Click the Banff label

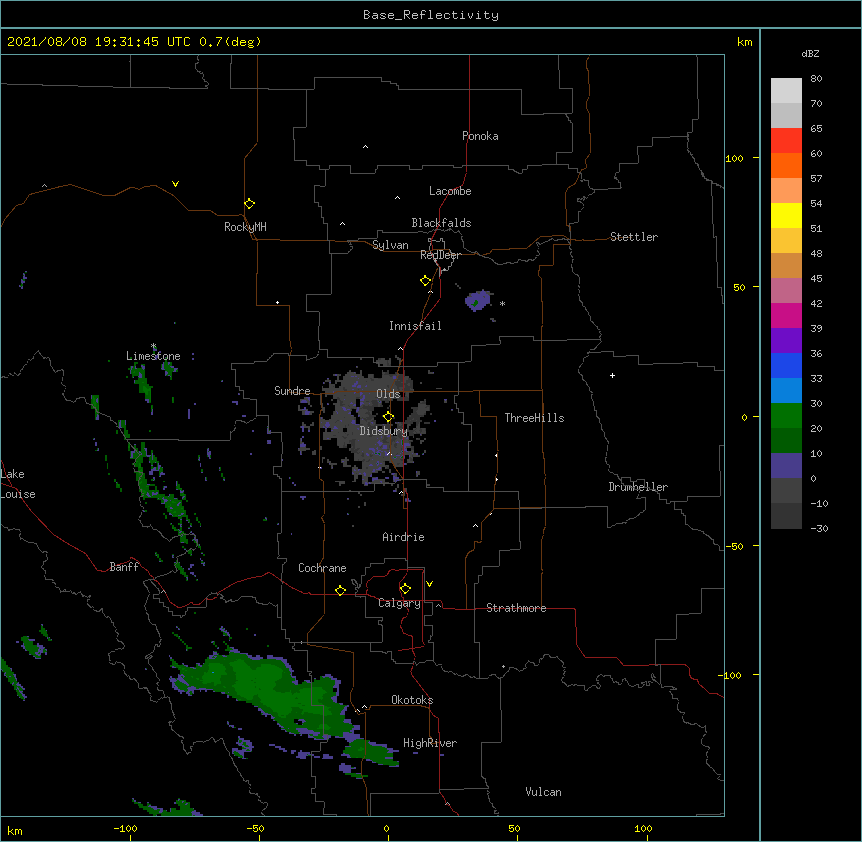point(124,567)
